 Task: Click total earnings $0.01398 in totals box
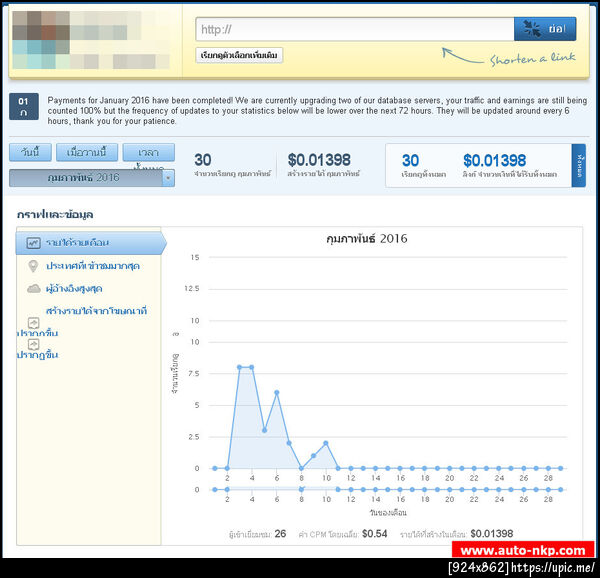tap(494, 161)
